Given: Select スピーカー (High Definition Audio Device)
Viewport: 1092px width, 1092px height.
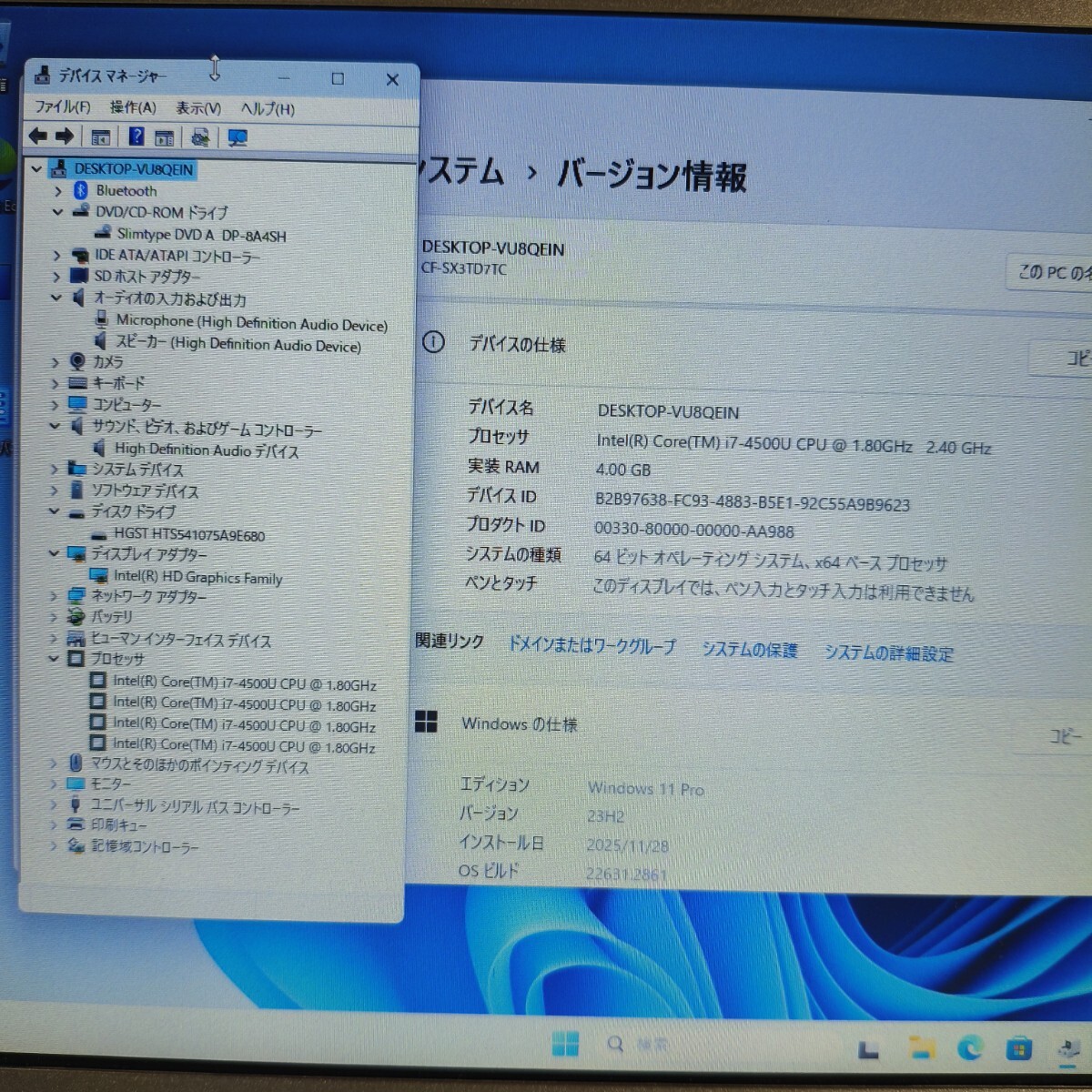Looking at the screenshot, I should (238, 344).
